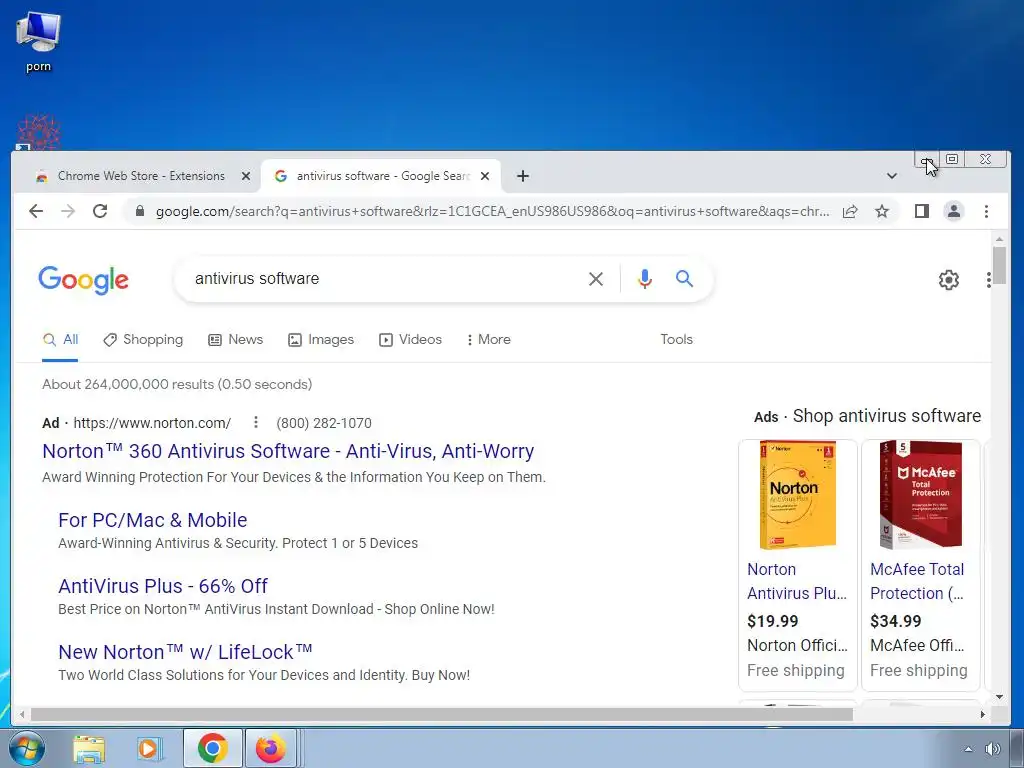Click the Chrome address bar URL
This screenshot has height=768, width=1024.
pos(492,212)
